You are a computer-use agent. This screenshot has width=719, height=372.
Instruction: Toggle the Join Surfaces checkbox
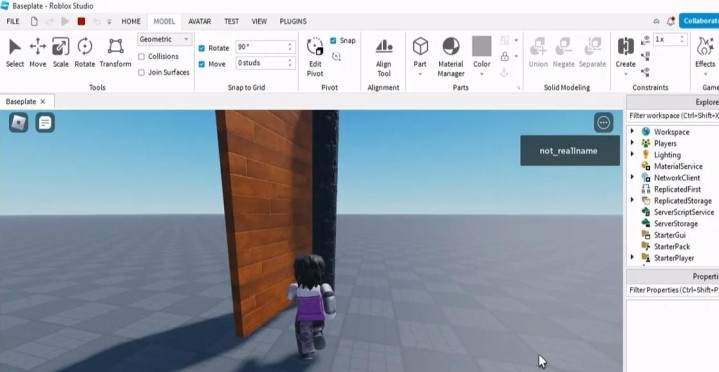(141, 72)
